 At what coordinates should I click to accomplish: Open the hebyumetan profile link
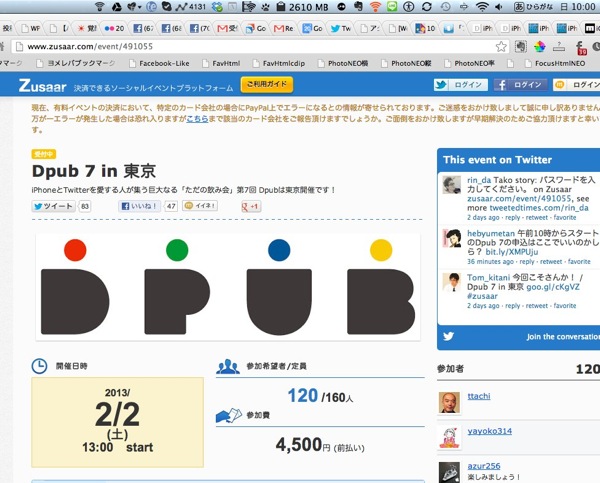491,233
